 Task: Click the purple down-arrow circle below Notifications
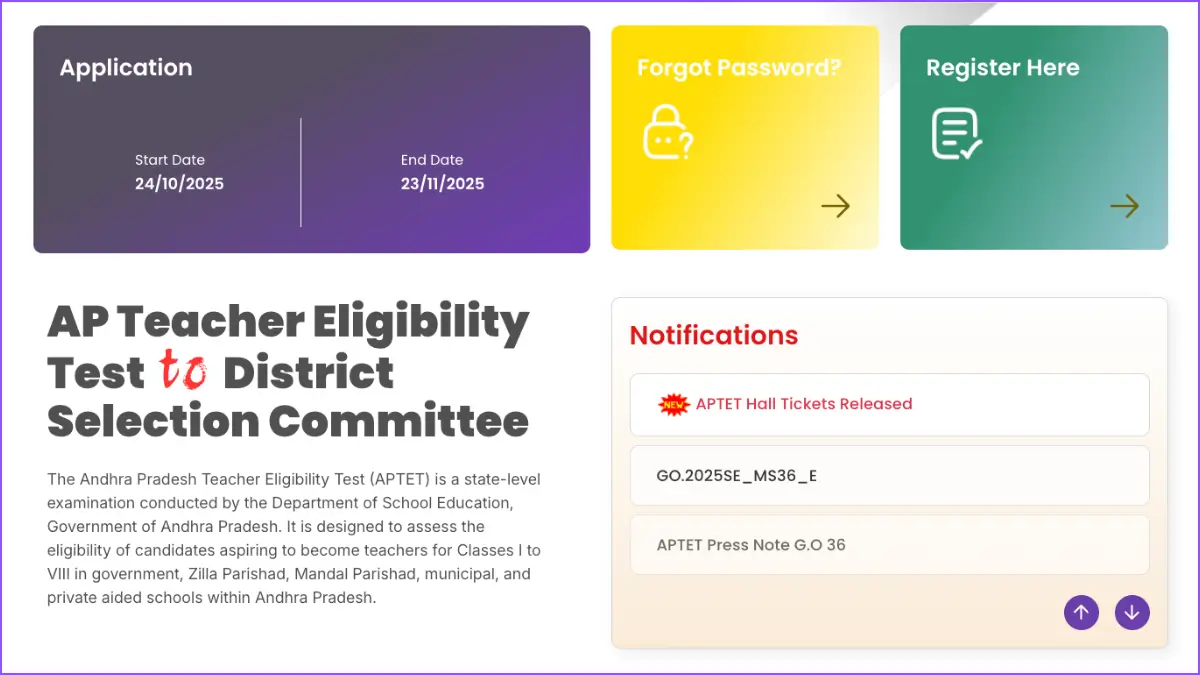1132,612
